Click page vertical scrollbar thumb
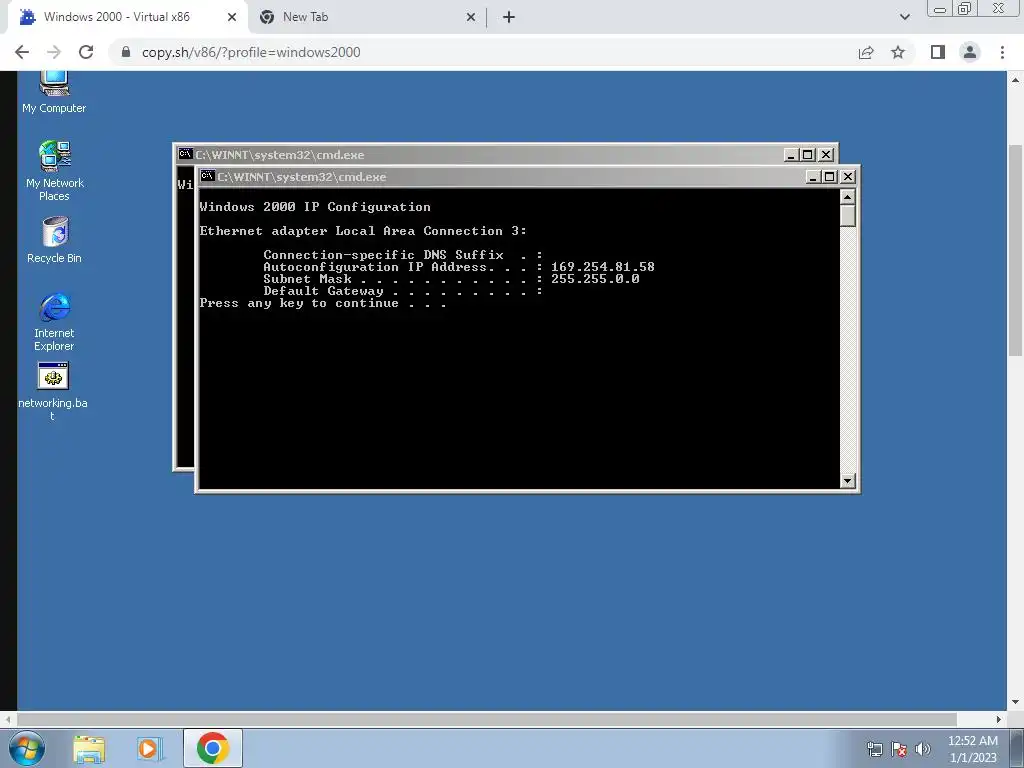Viewport: 1024px width, 768px height. 1016,250
